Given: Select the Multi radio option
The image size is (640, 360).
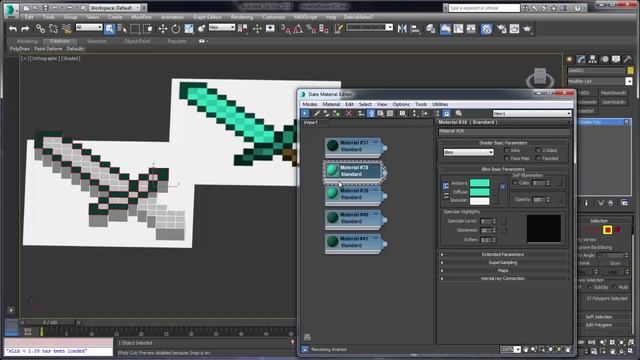Looking at the screenshot, I should (x=615, y=287).
